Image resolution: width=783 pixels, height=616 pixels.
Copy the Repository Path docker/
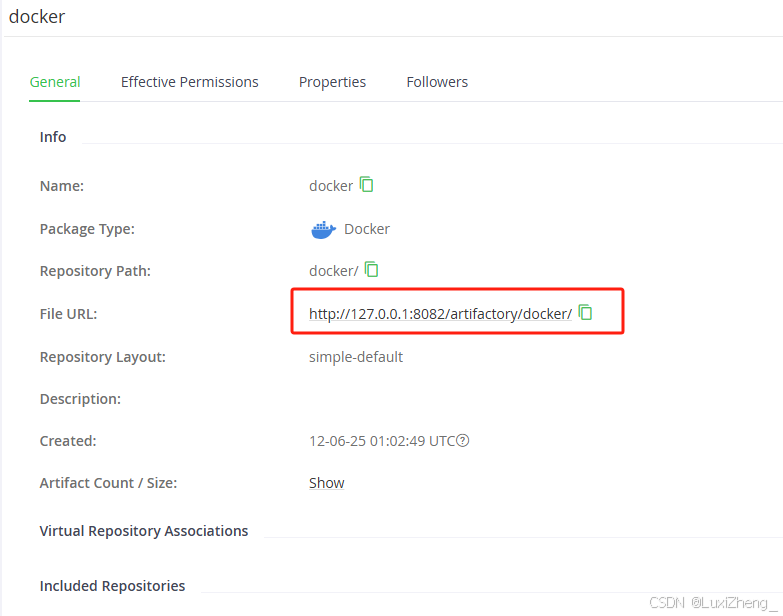click(x=371, y=269)
